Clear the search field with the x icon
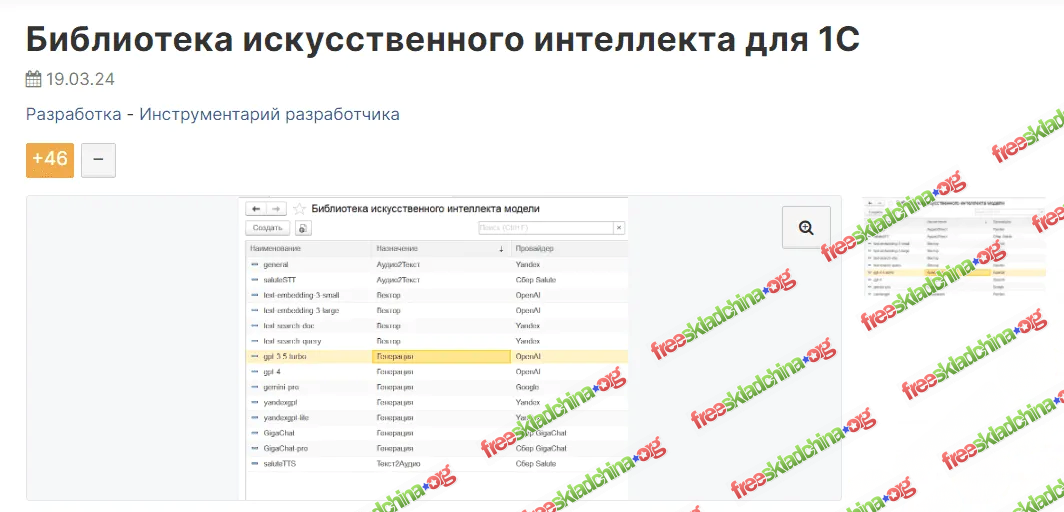Image resolution: width=1064 pixels, height=512 pixels. pos(619,229)
